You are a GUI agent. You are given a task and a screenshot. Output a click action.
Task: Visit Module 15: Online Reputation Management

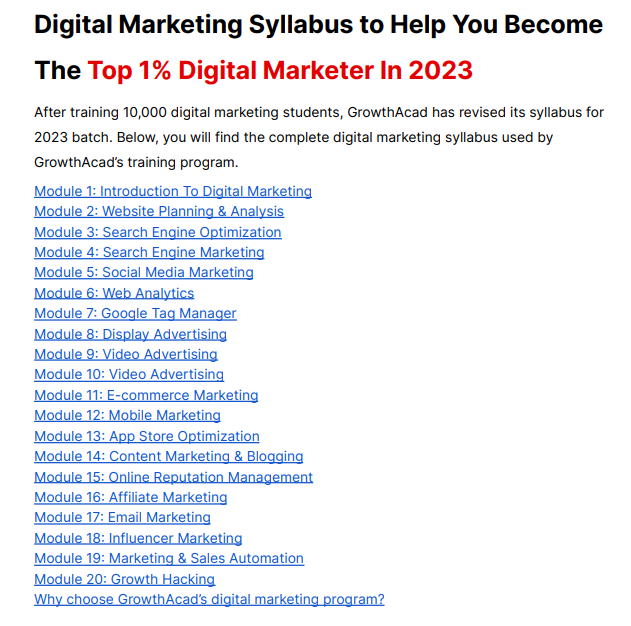173,478
